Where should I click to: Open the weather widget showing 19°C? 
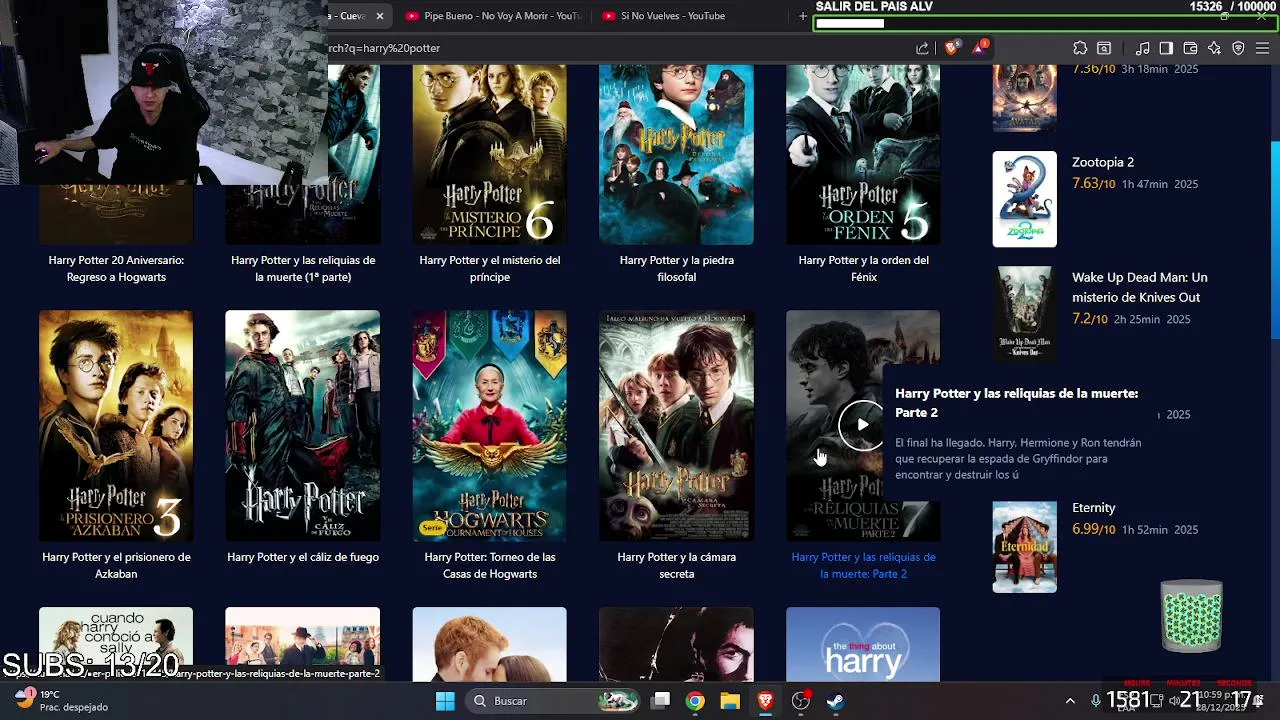point(63,700)
